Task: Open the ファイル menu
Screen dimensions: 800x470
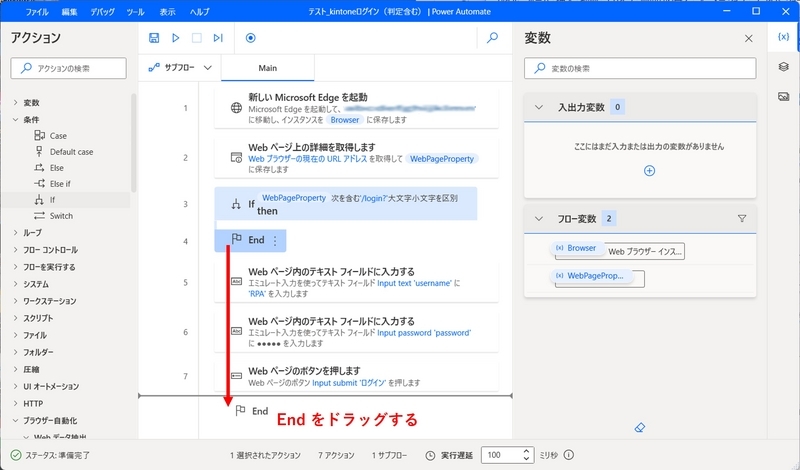Action: pos(37,12)
